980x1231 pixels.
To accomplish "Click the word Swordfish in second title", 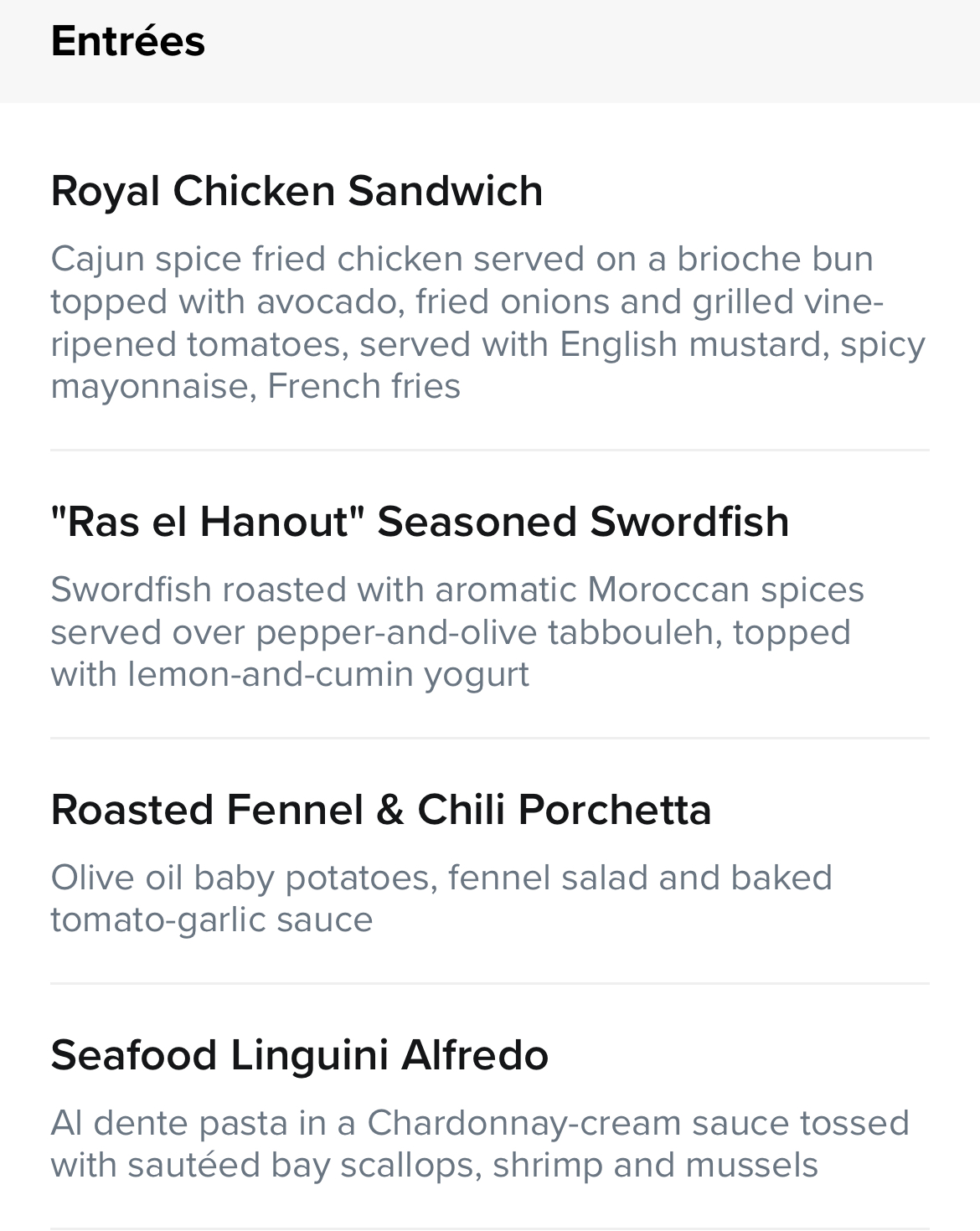I will point(689,522).
